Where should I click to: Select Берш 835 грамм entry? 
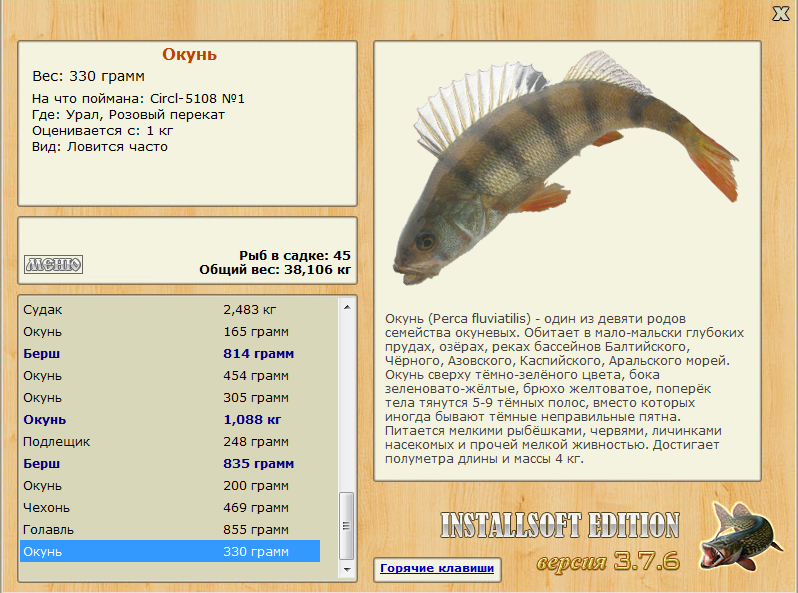[x=170, y=464]
